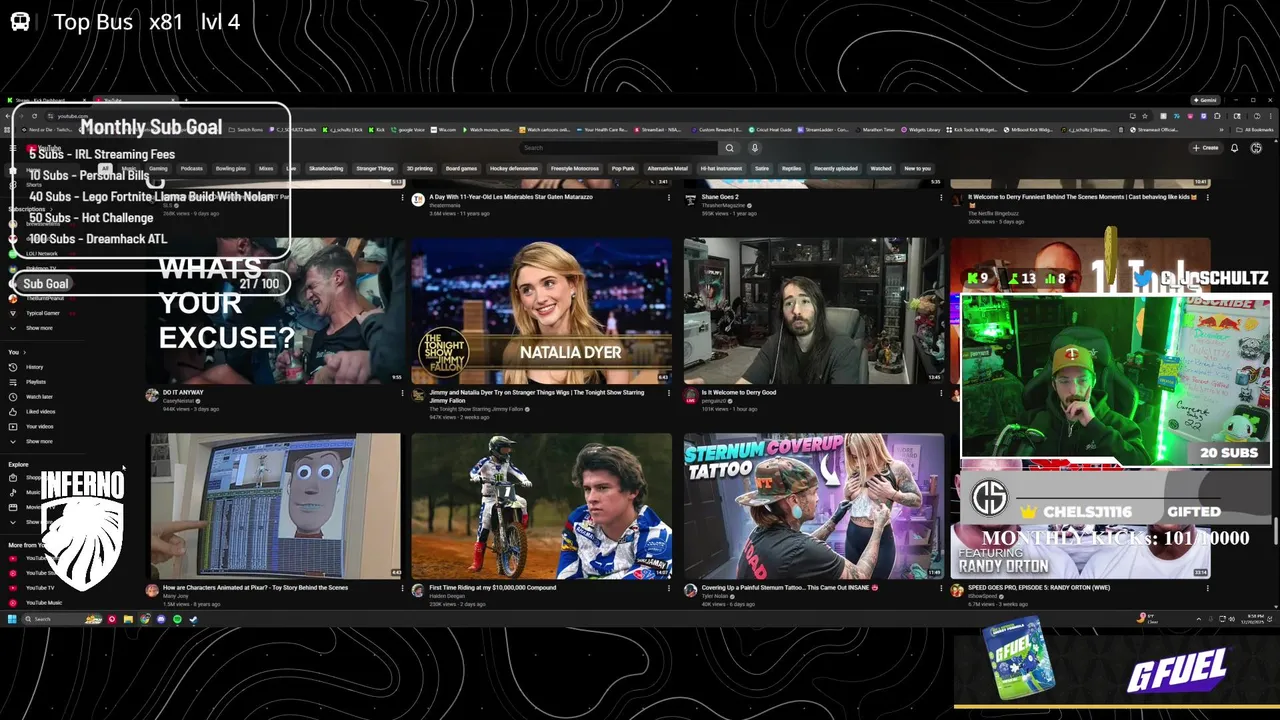Open more options for Pixar animation video

402,588
